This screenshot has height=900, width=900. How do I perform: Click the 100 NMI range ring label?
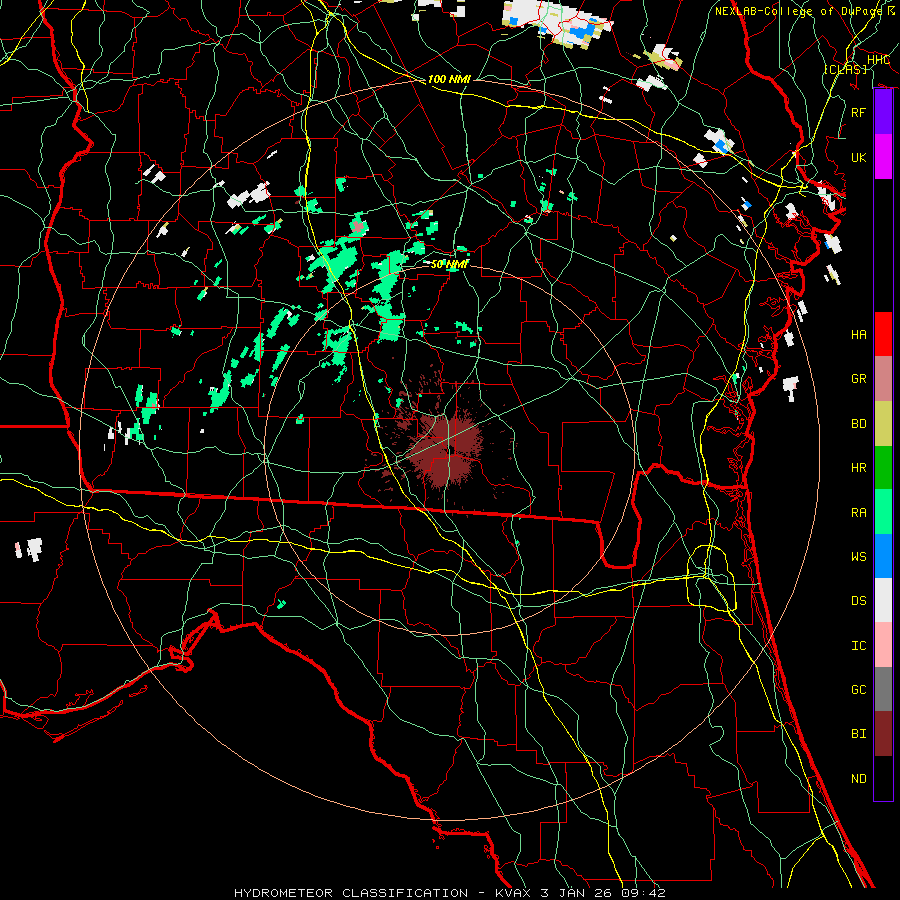coord(449,79)
